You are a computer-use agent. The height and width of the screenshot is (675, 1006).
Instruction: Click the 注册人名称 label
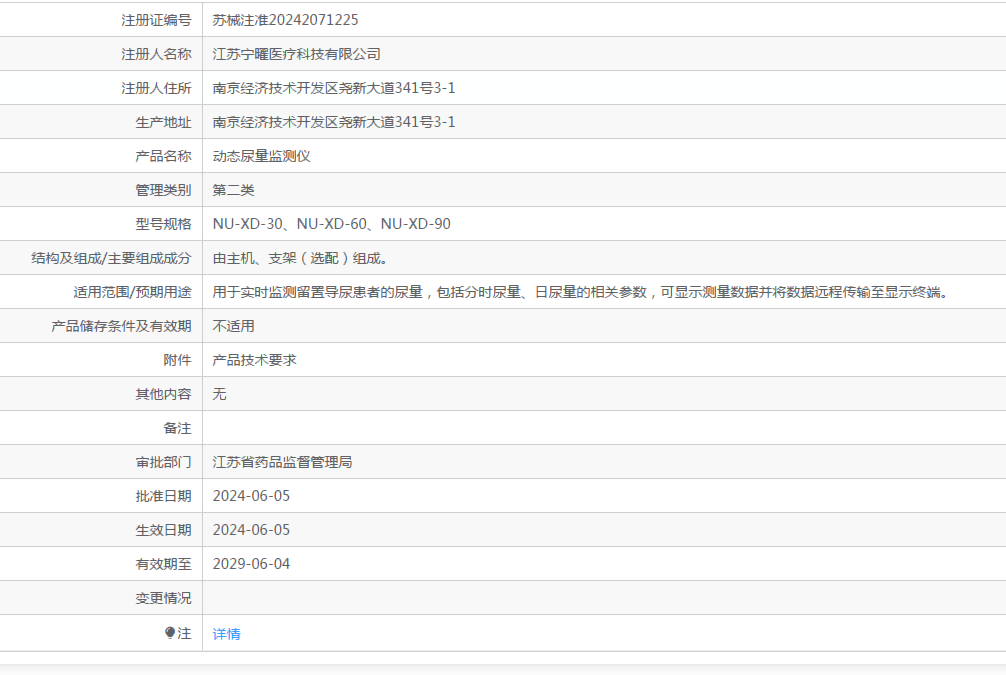click(157, 55)
